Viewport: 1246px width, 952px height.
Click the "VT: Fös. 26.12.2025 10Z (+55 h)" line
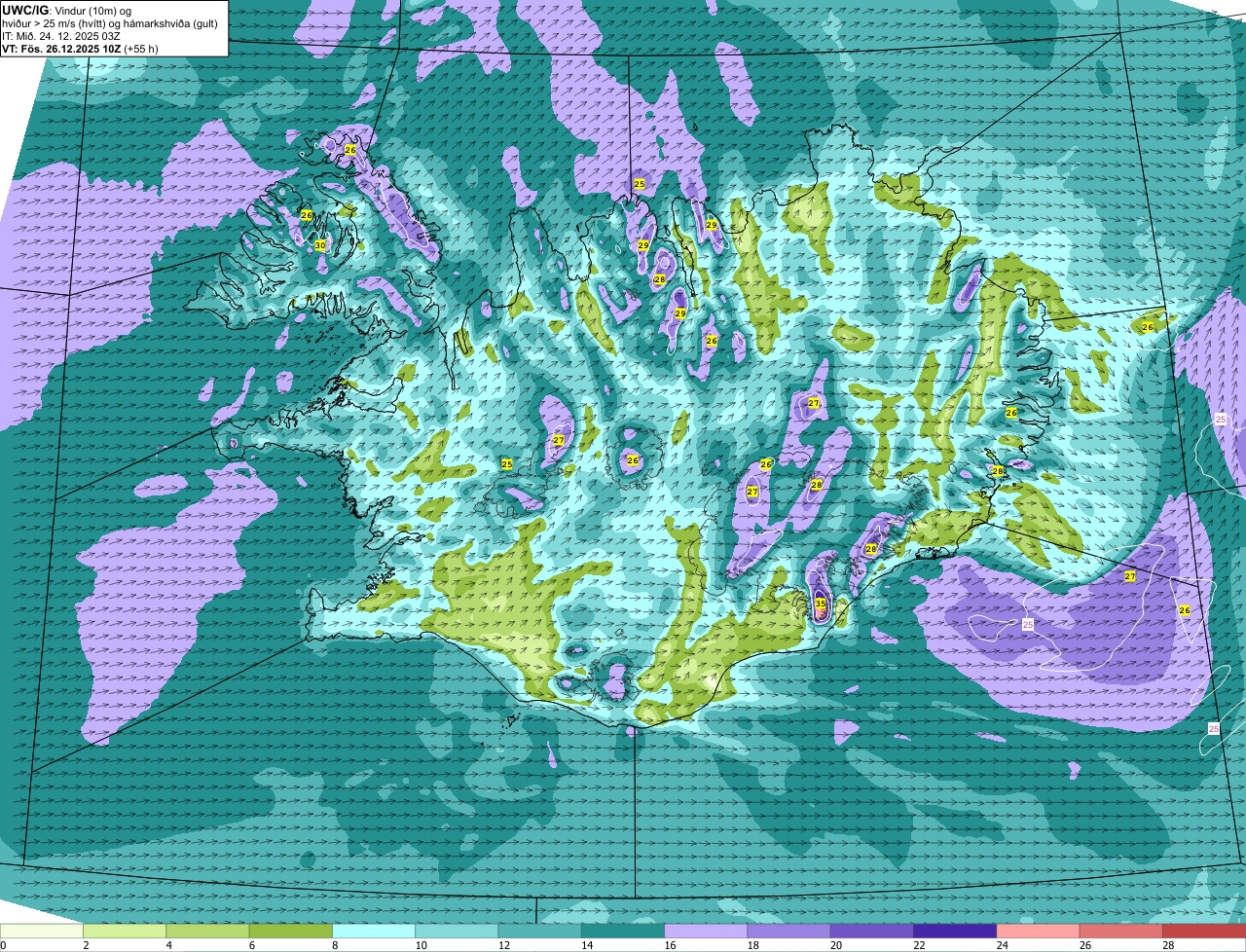(x=80, y=48)
